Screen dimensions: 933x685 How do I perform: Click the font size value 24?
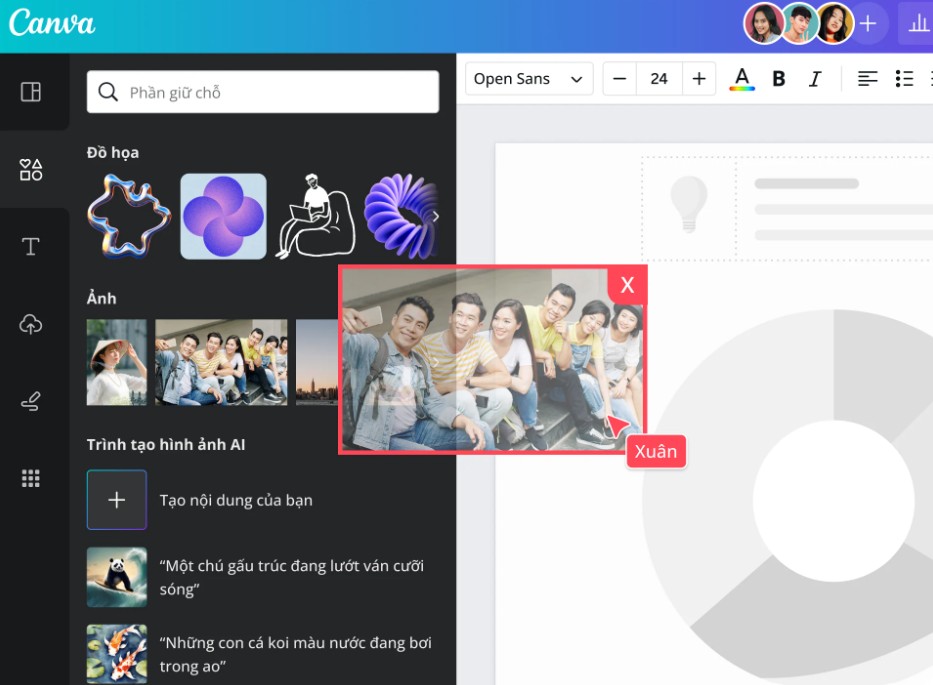[659, 79]
